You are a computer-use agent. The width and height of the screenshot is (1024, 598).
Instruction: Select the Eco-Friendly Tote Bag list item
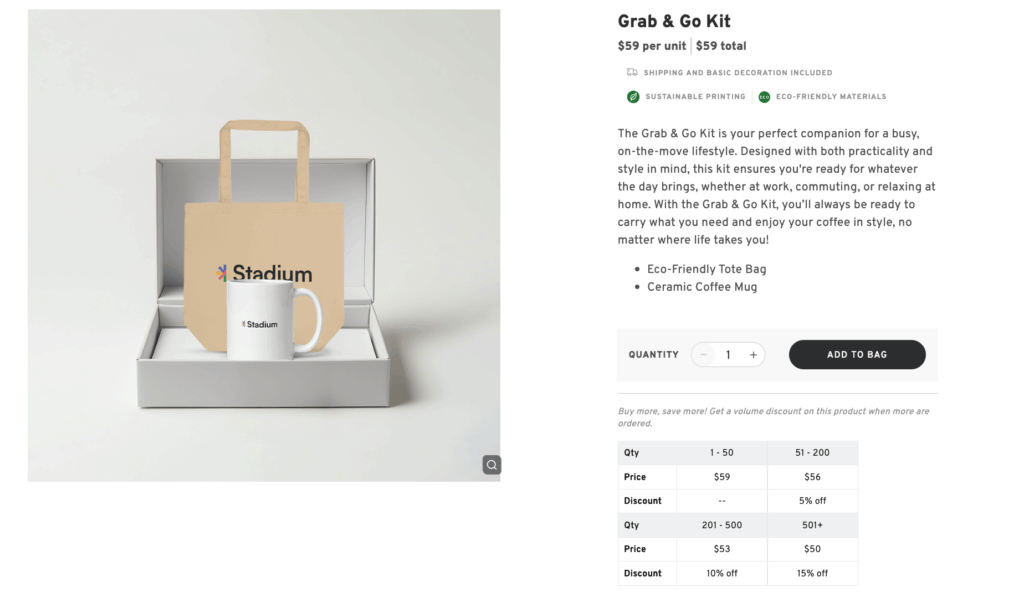tap(706, 268)
